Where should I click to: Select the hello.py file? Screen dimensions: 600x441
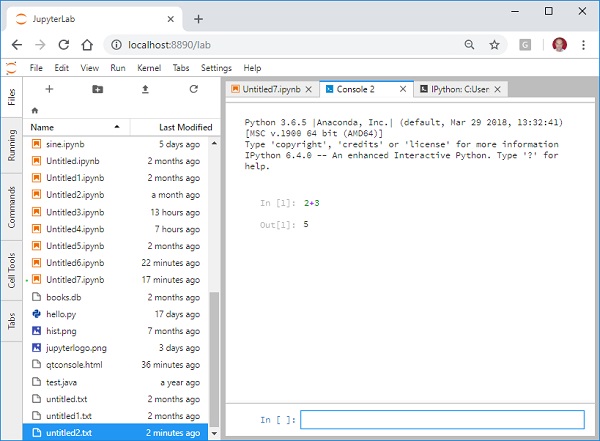point(62,313)
